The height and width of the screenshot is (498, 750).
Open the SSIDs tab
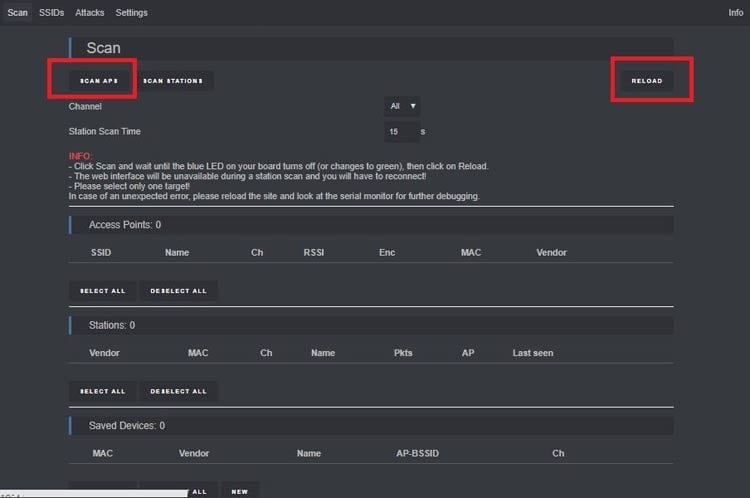click(x=51, y=13)
